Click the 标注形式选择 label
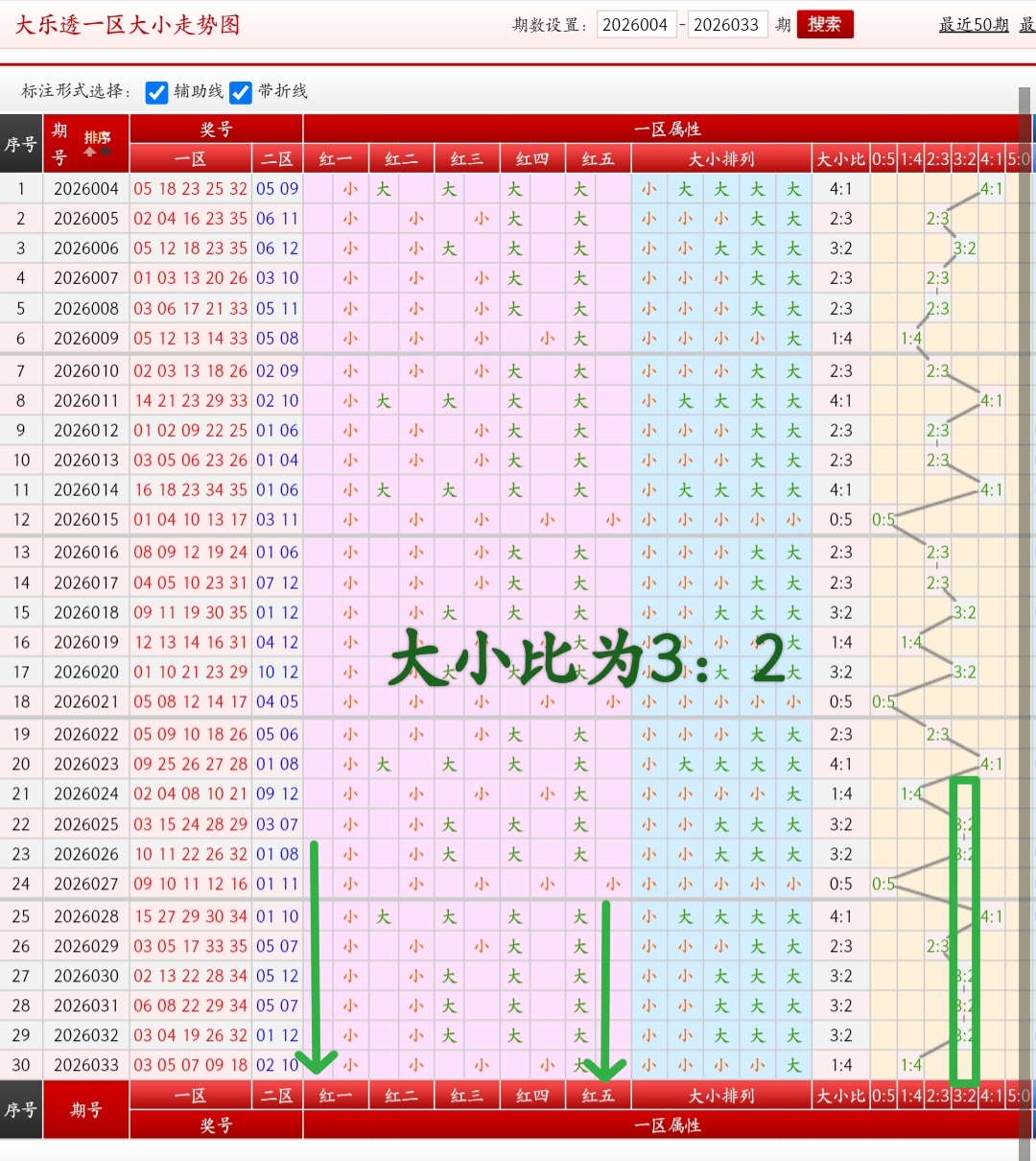Viewport: 1036px width, 1161px height. click(x=78, y=91)
